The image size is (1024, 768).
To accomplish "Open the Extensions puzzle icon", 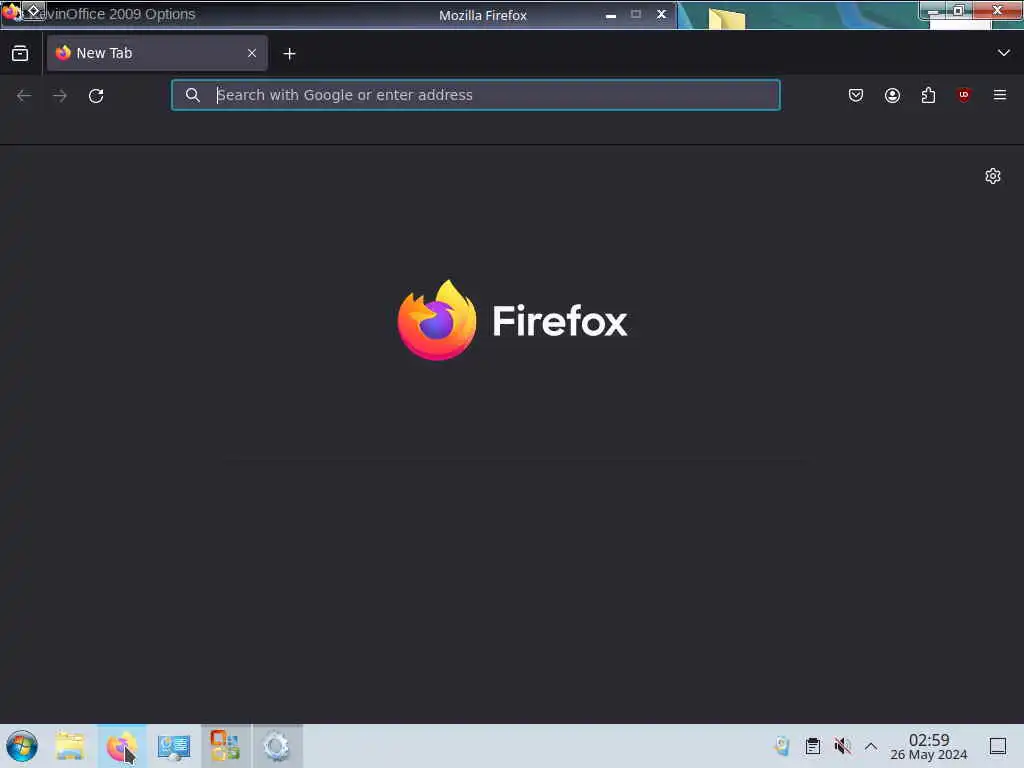I will (x=928, y=95).
